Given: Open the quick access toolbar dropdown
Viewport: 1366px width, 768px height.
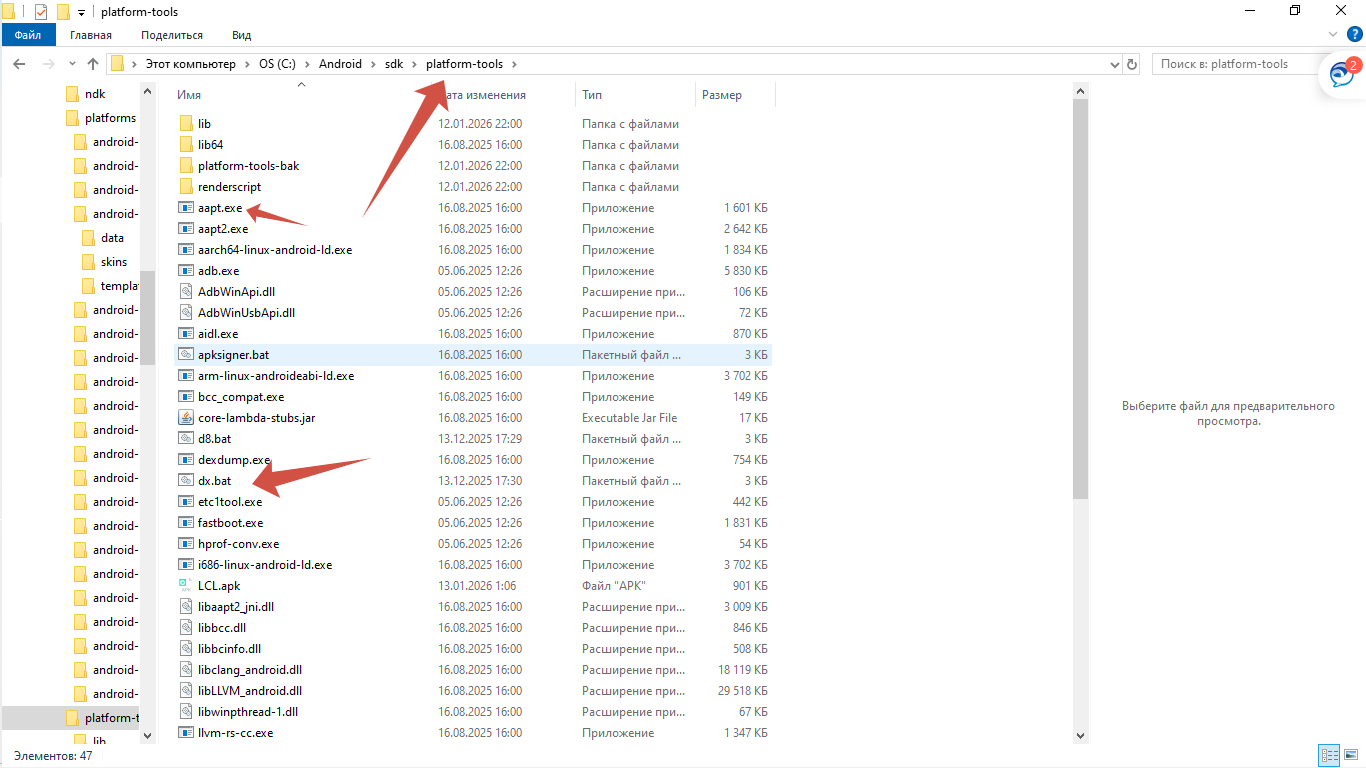Looking at the screenshot, I should pos(81,11).
